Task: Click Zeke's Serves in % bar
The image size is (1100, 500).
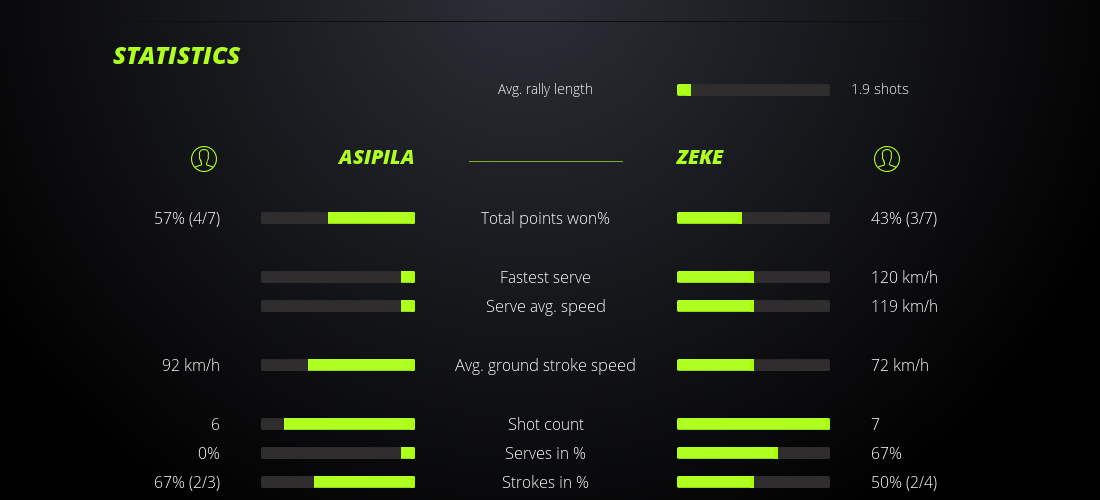Action: click(x=753, y=453)
